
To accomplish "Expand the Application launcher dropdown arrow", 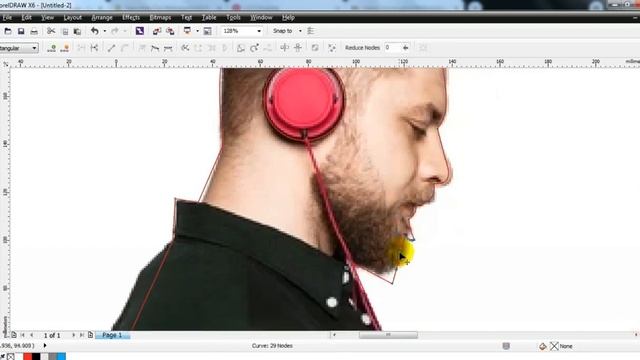I will pyautogui.click(x=197, y=31).
